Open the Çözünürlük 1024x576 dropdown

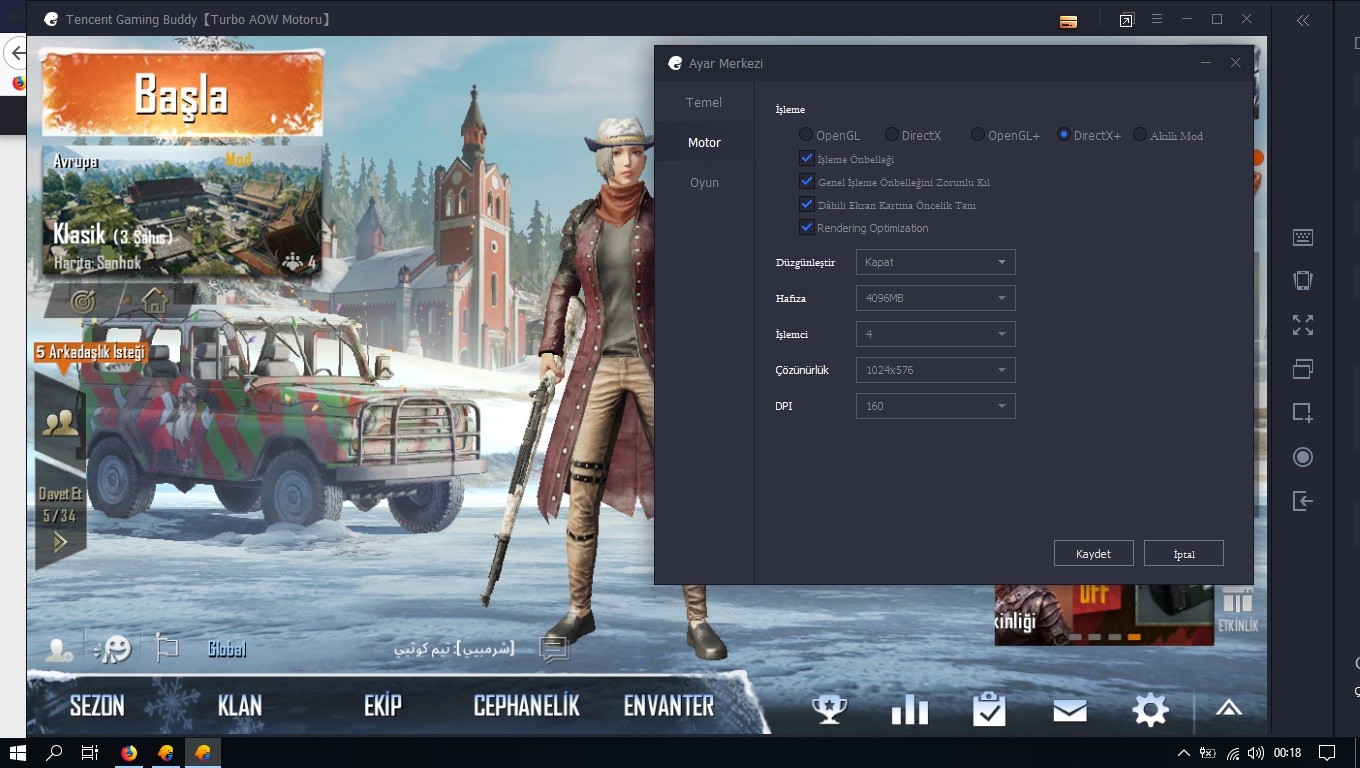pos(935,370)
